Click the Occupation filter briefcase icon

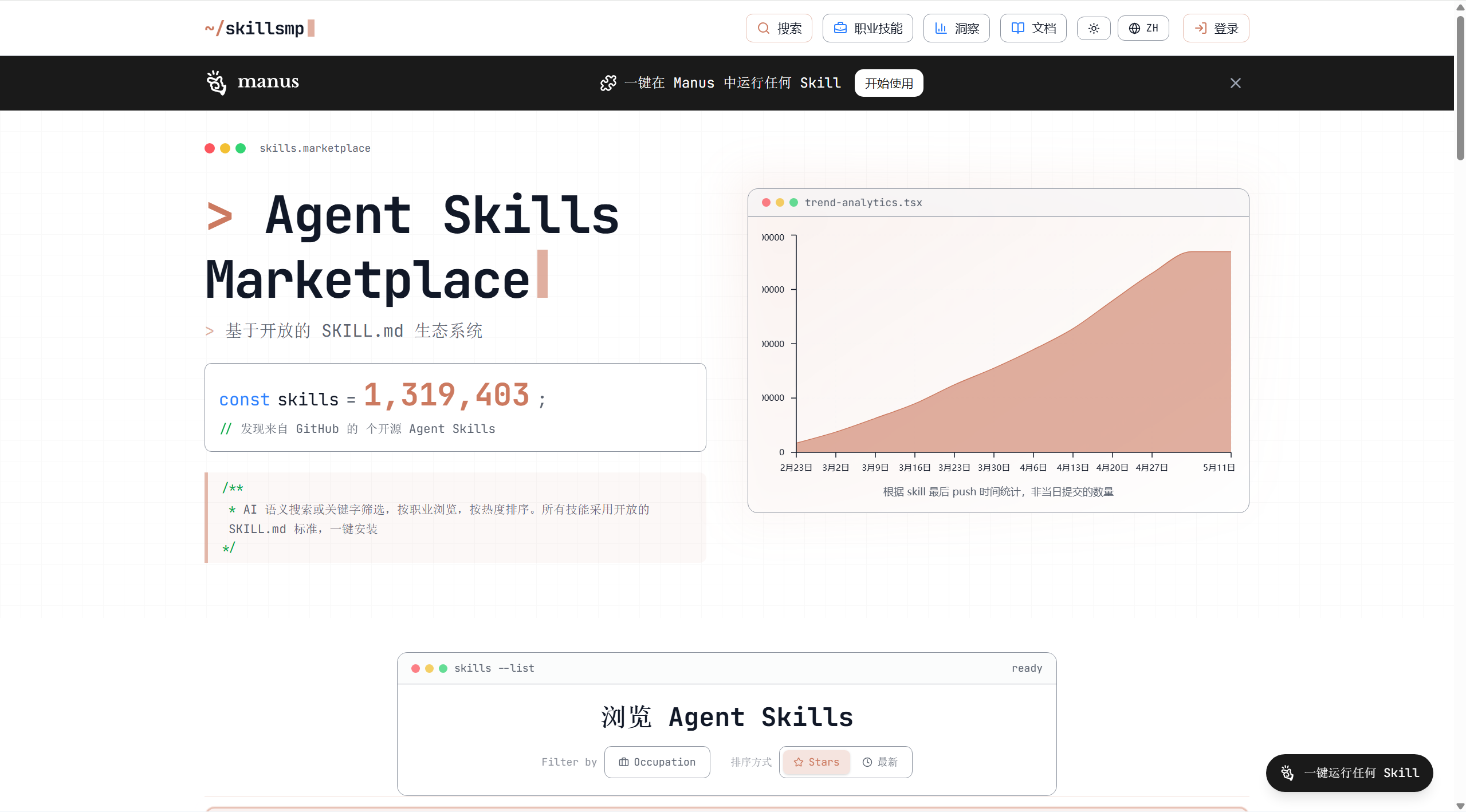(623, 762)
